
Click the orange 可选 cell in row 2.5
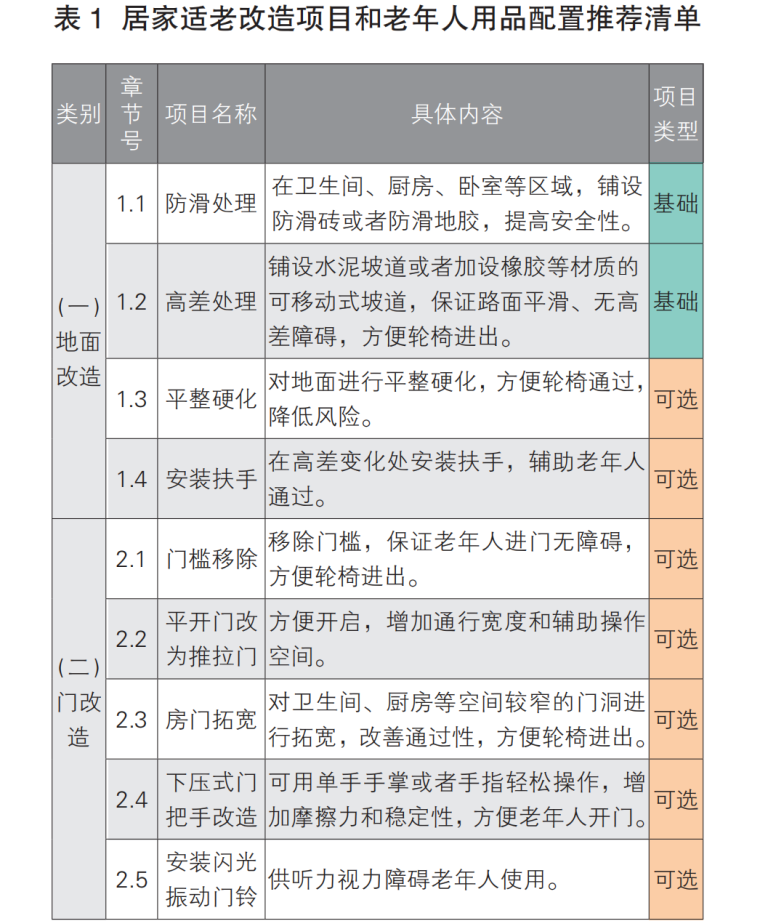[675, 879]
